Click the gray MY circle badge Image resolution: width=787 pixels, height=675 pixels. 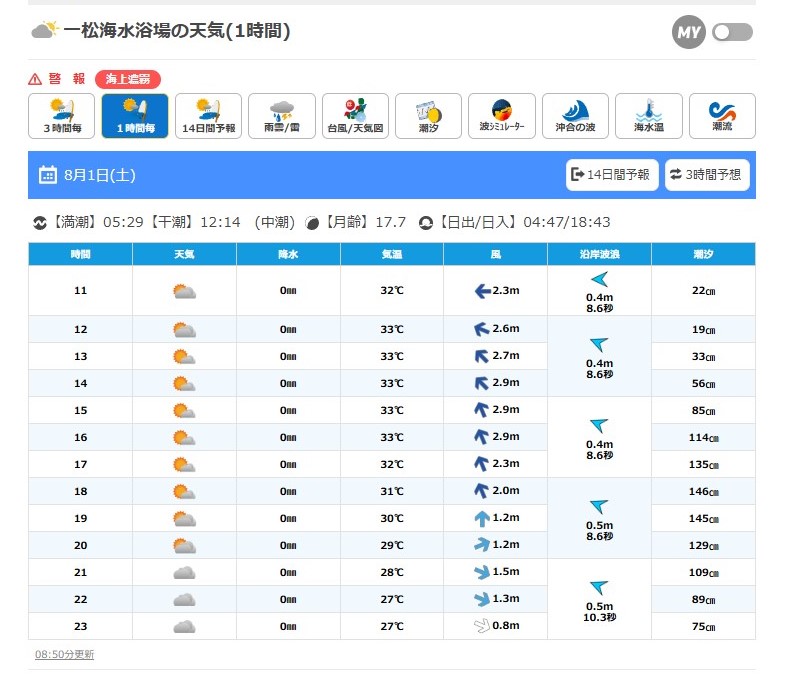689,33
